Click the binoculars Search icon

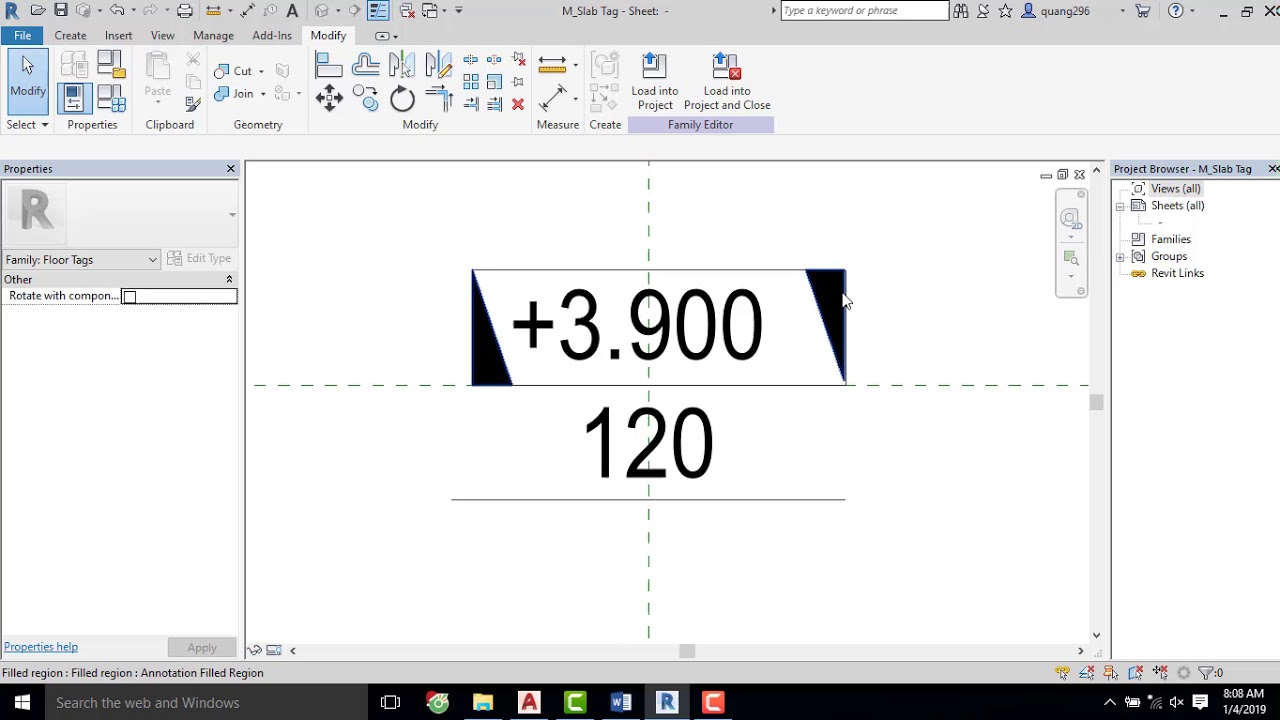(960, 11)
